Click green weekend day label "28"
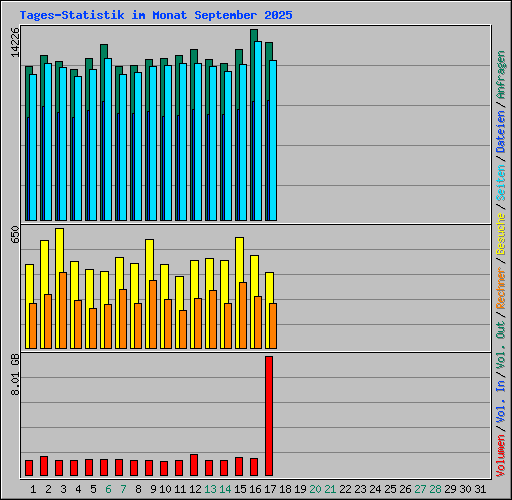Image resolution: width=512 pixels, height=500 pixels. click(435, 489)
